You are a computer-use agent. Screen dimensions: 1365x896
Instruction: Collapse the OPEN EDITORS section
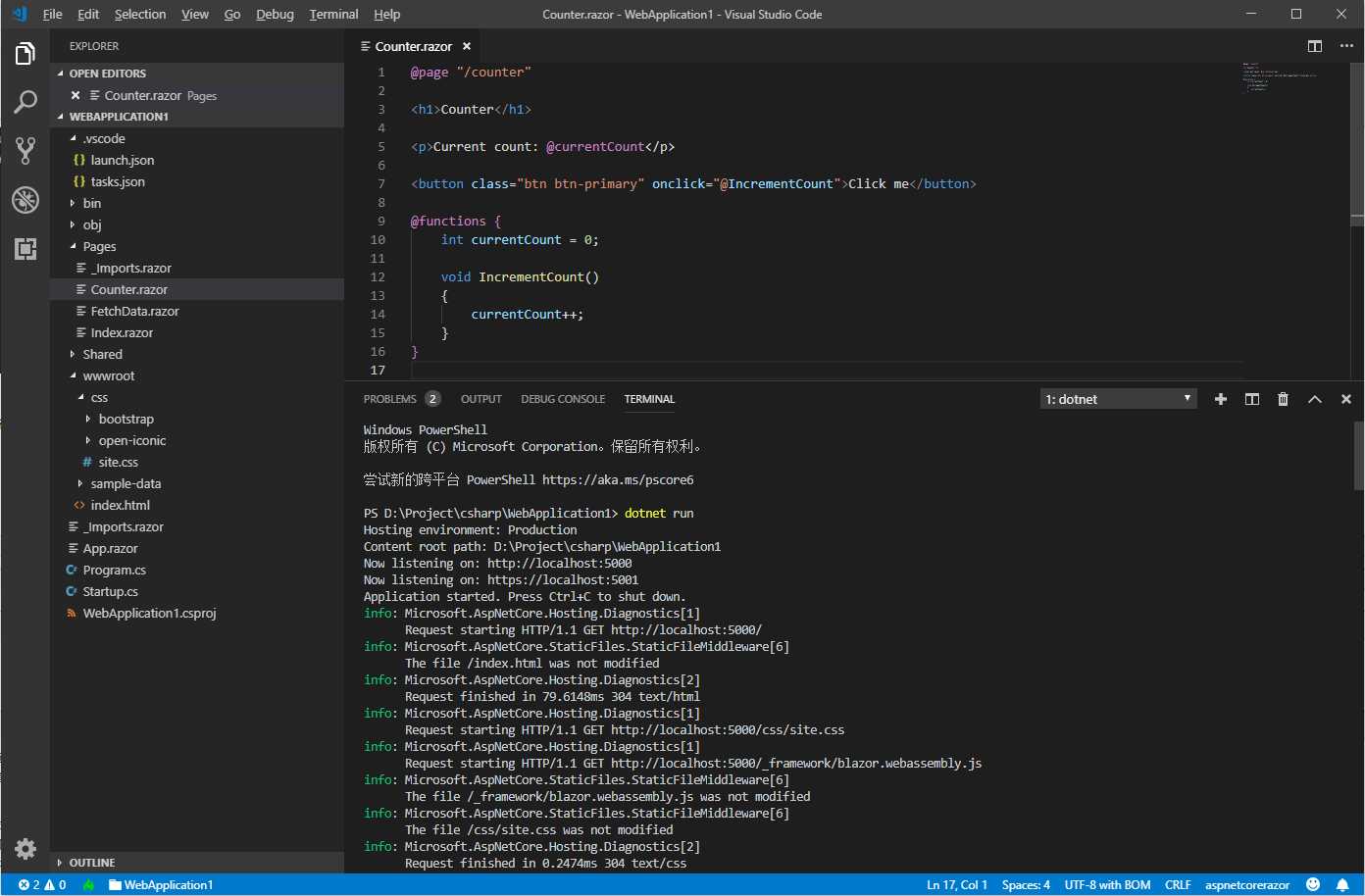point(197,74)
